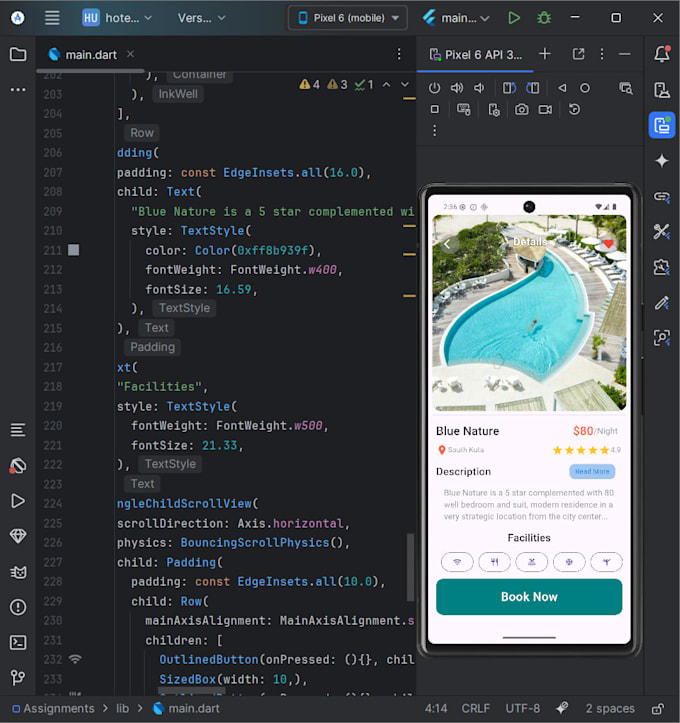The height and width of the screenshot is (723, 680).
Task: Rotate emulator device right
Action: 533,88
